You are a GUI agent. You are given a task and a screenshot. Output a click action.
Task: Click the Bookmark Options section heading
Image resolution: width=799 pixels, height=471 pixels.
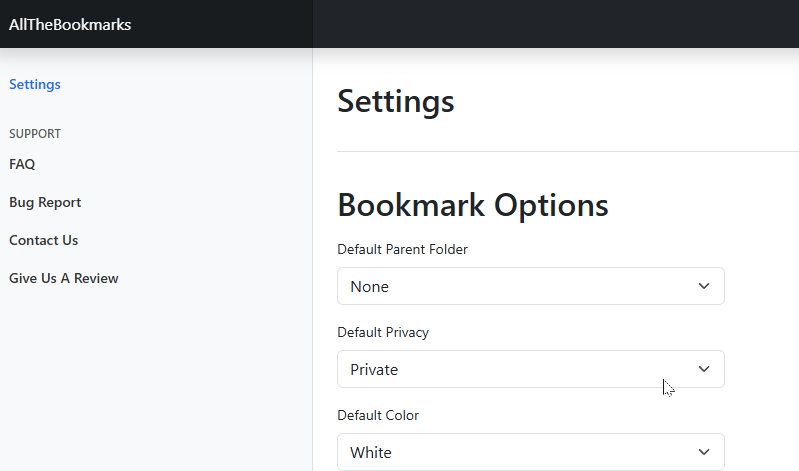tap(472, 205)
